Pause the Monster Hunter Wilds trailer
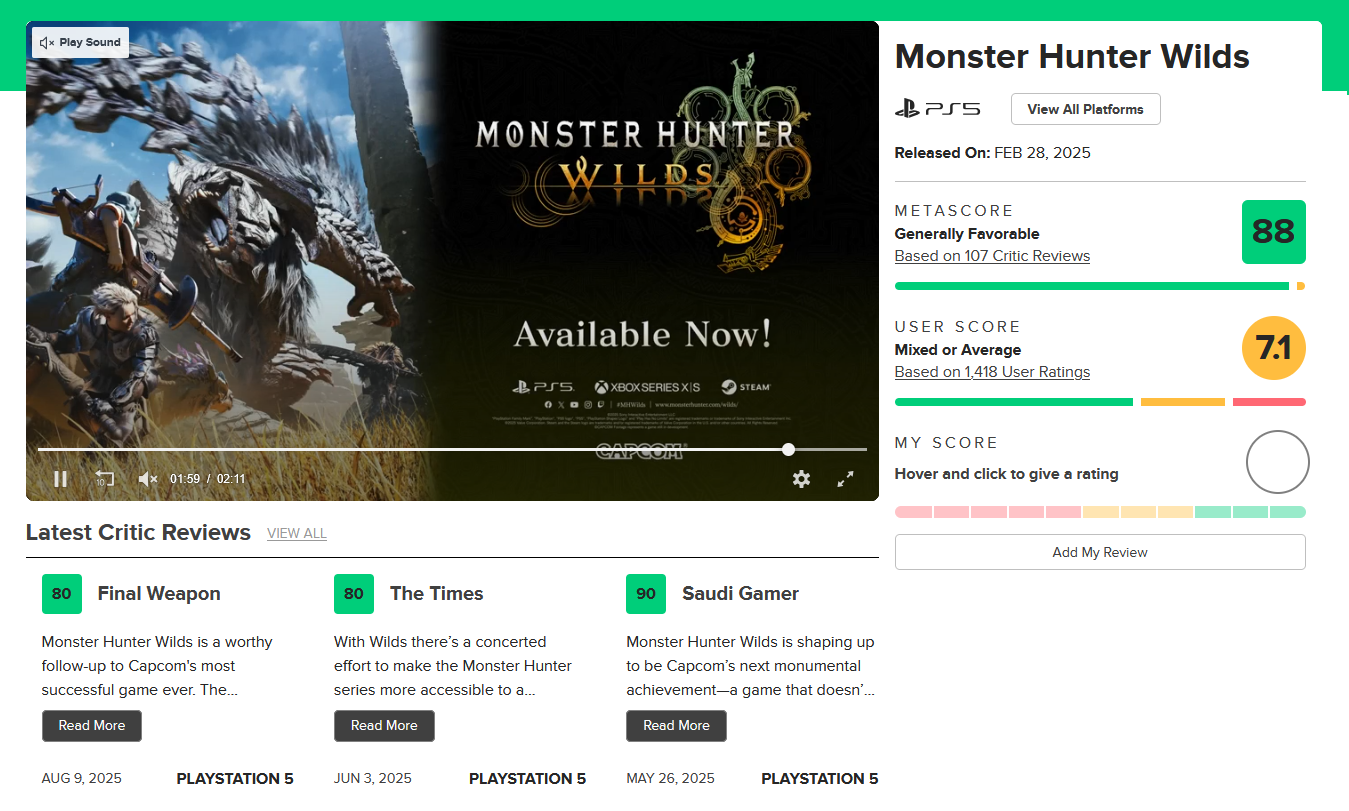1349x811 pixels. click(x=60, y=479)
